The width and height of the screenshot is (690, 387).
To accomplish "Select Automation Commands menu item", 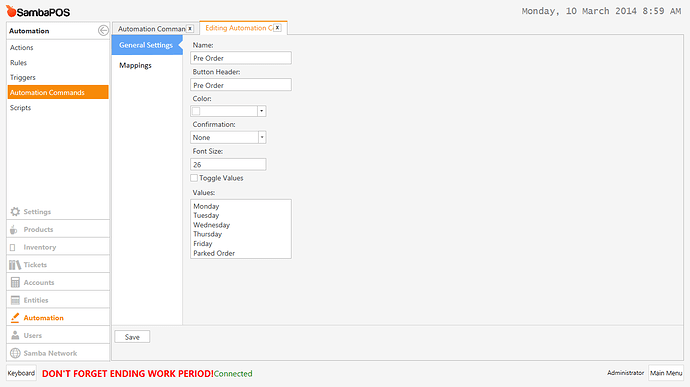I will coord(58,92).
